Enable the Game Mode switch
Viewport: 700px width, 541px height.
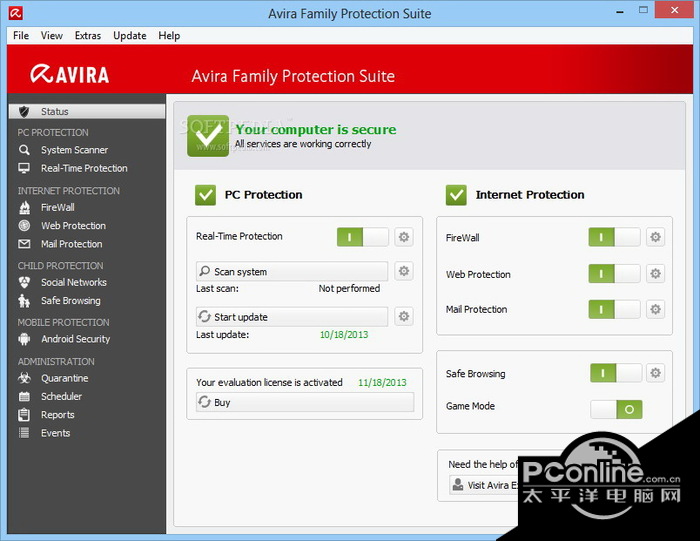tap(616, 409)
